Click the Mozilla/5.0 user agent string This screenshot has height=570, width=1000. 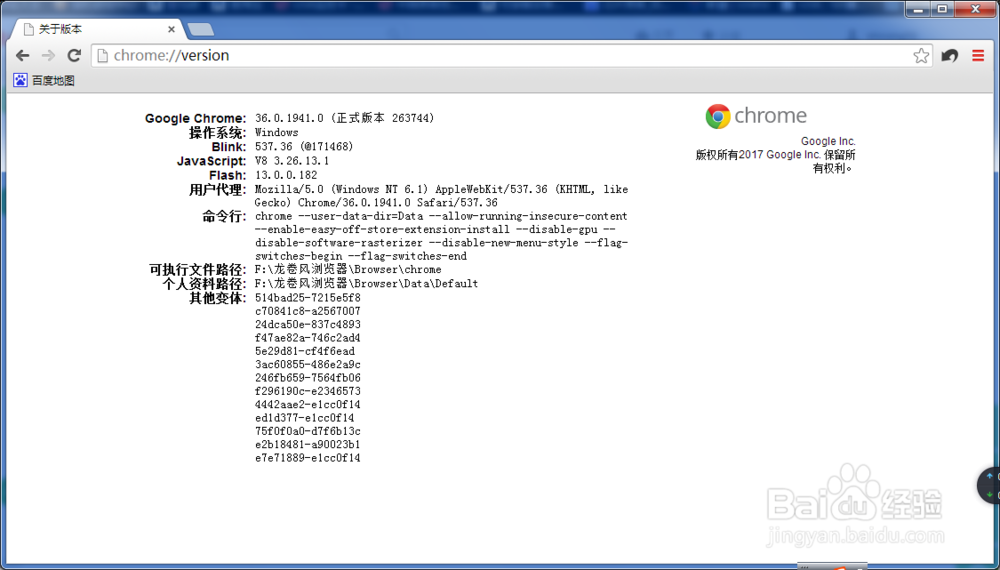coord(441,196)
